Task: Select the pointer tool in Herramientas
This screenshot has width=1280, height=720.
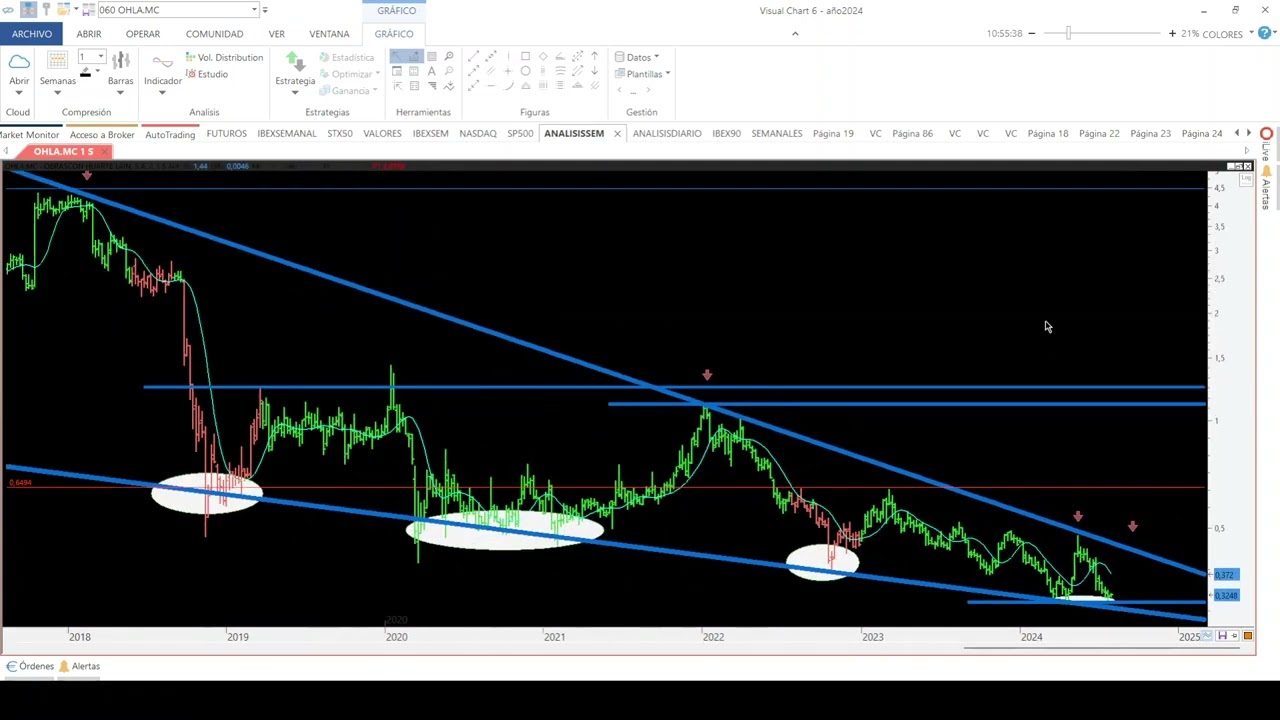Action: [x=397, y=56]
